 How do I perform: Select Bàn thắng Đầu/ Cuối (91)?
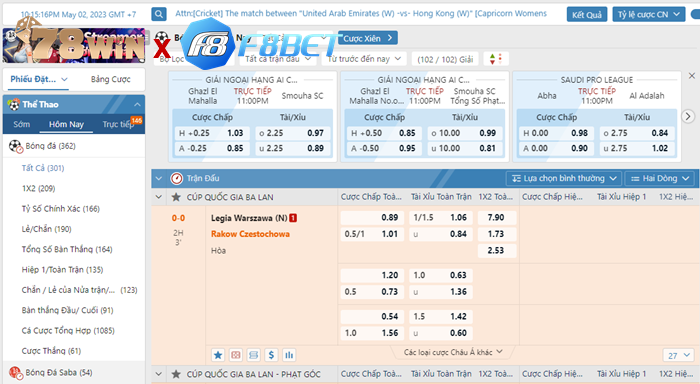67,310
